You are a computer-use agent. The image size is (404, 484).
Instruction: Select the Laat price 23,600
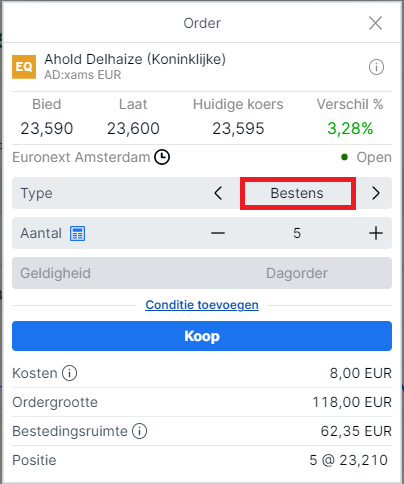(x=133, y=129)
